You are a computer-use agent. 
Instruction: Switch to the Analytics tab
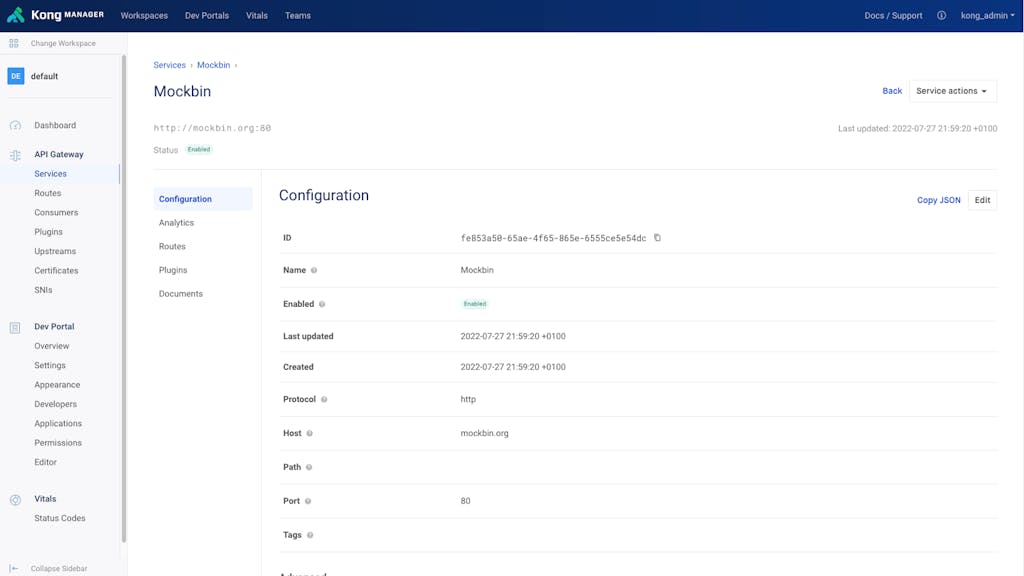click(x=176, y=223)
